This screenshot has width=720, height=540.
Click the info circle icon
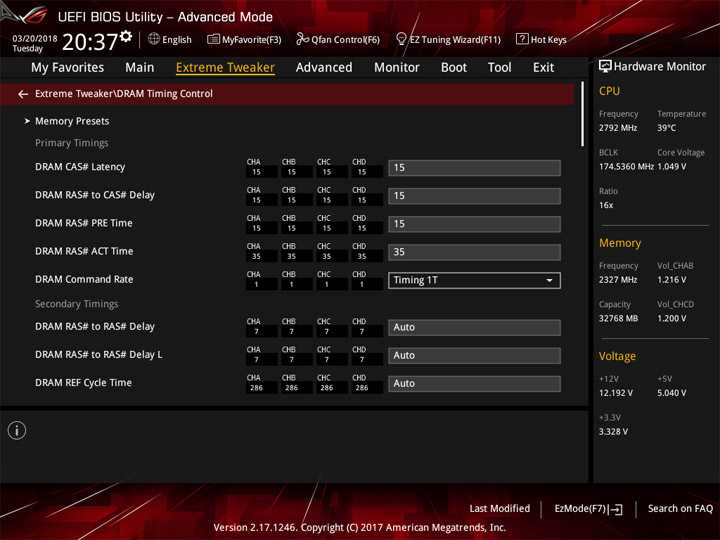pos(17,430)
